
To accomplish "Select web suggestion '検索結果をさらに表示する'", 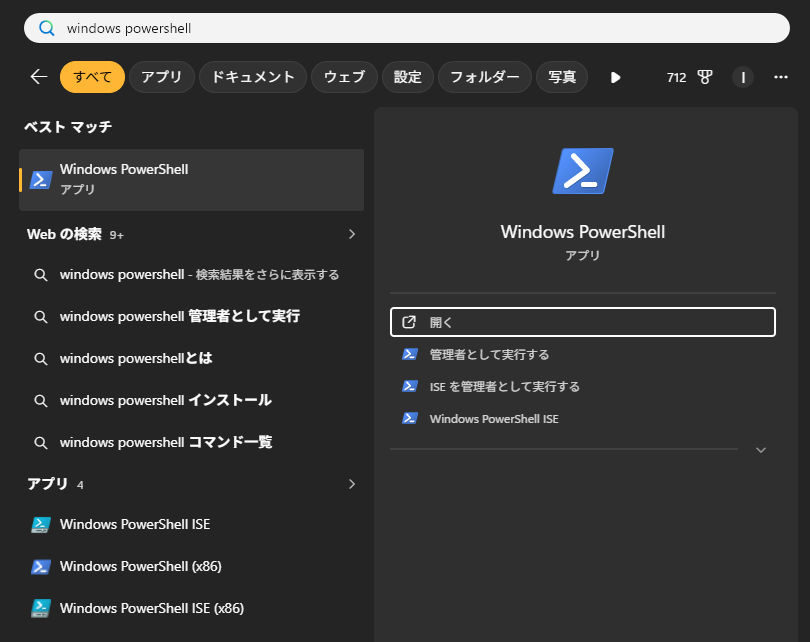I will pos(192,275).
